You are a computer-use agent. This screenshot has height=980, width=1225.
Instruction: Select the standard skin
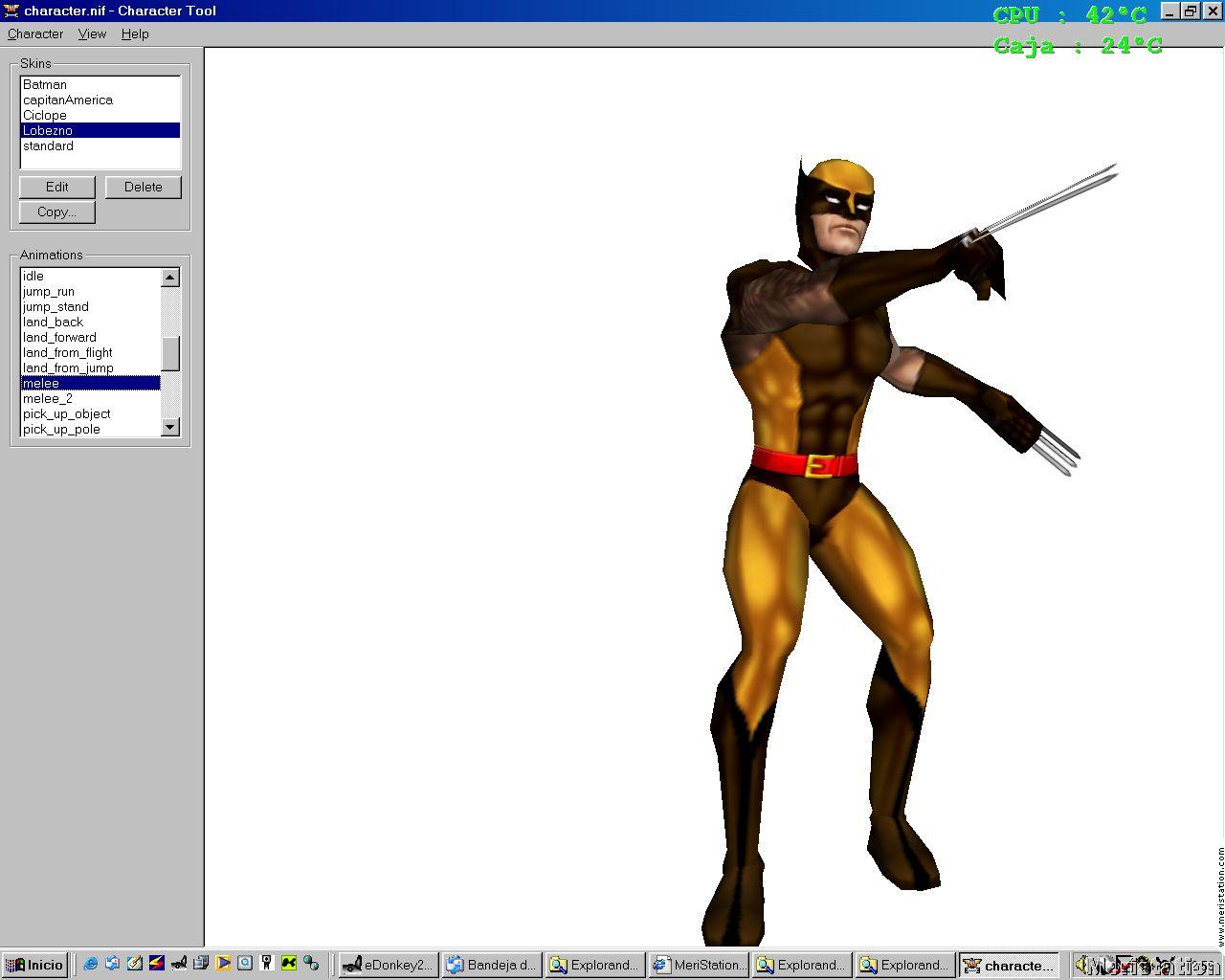click(x=100, y=145)
